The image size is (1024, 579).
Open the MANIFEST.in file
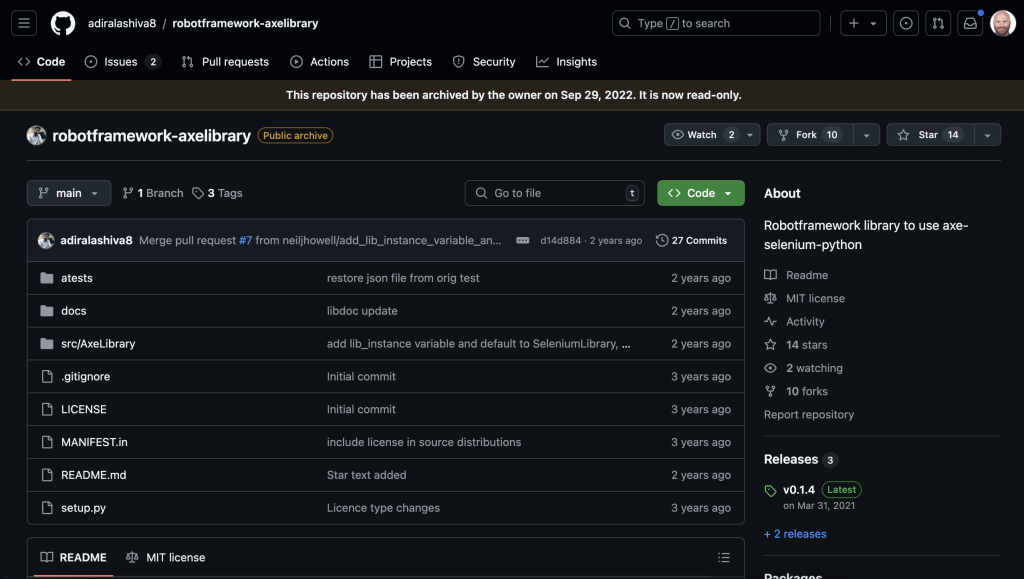click(x=94, y=442)
